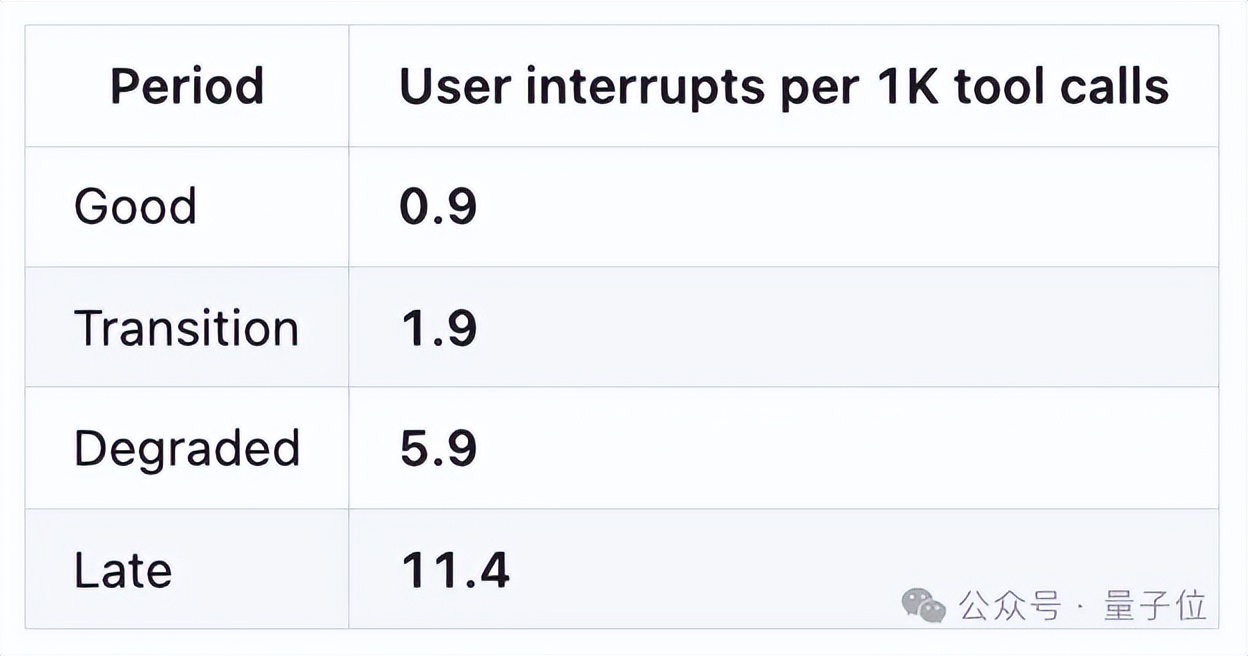This screenshot has height=656, width=1248.
Task: Click the letter 'P' in Period header
Action: coord(123,87)
